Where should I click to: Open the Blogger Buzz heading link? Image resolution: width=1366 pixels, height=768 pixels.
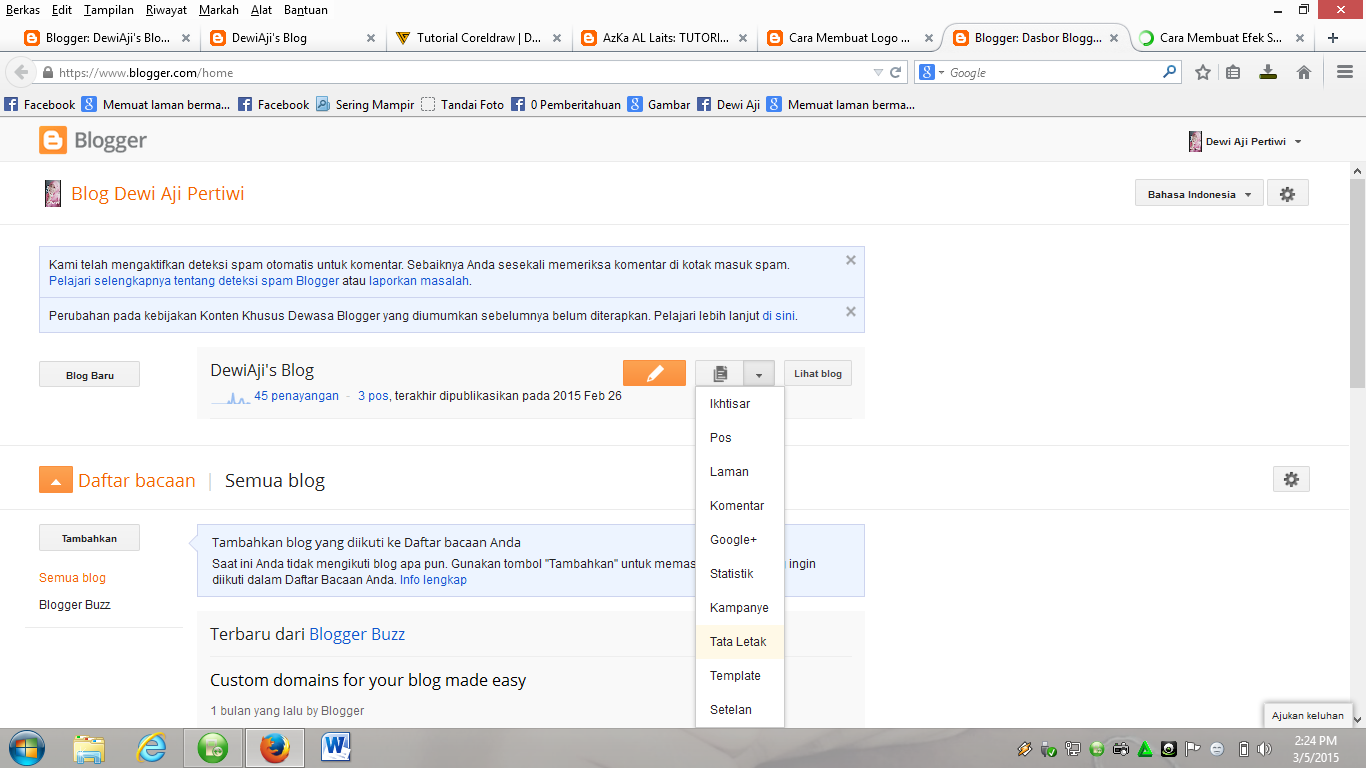357,634
